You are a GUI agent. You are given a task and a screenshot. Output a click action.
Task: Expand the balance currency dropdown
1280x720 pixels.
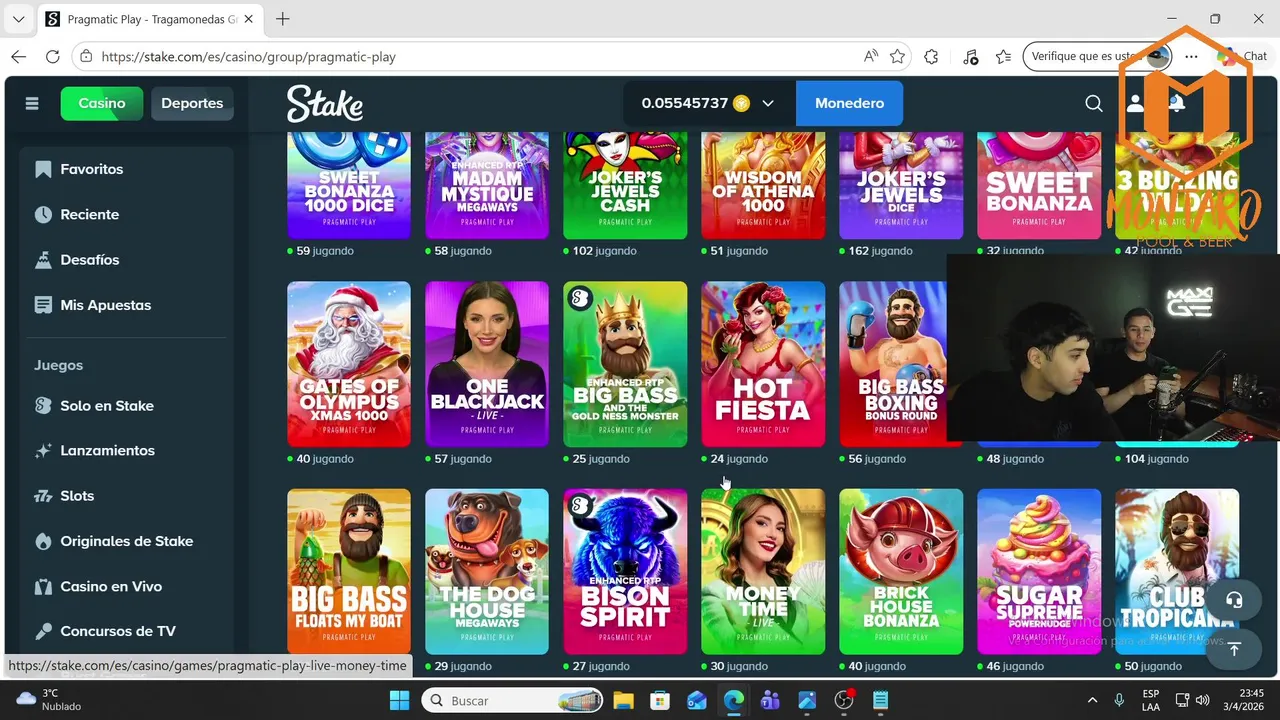(x=768, y=103)
